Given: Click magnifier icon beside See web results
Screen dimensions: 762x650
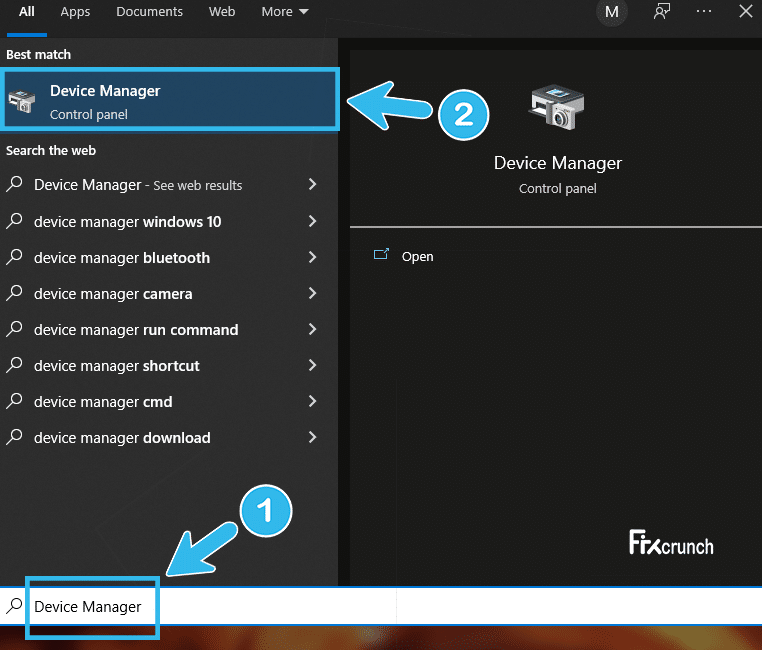Looking at the screenshot, I should [x=14, y=184].
